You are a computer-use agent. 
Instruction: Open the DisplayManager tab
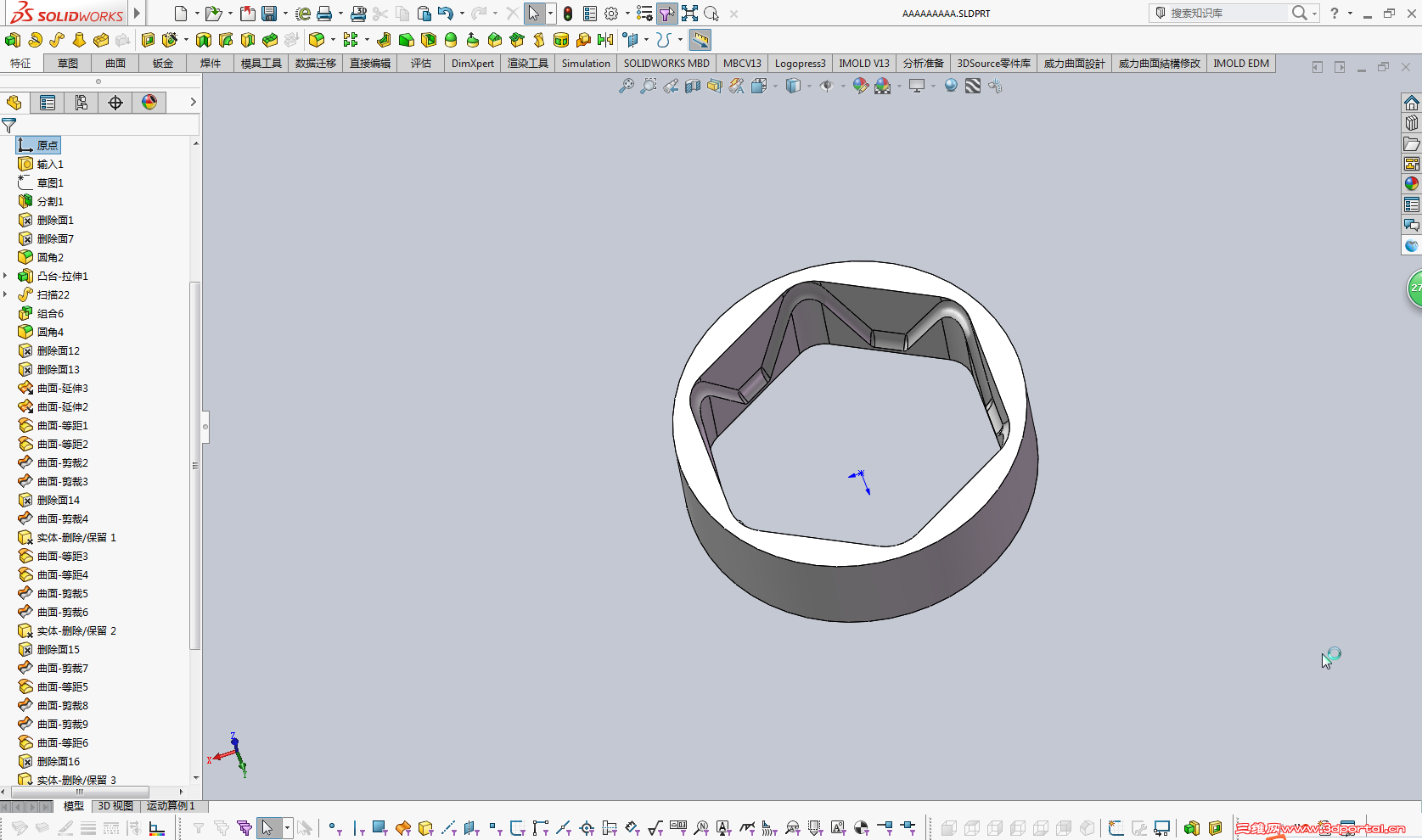click(x=149, y=103)
